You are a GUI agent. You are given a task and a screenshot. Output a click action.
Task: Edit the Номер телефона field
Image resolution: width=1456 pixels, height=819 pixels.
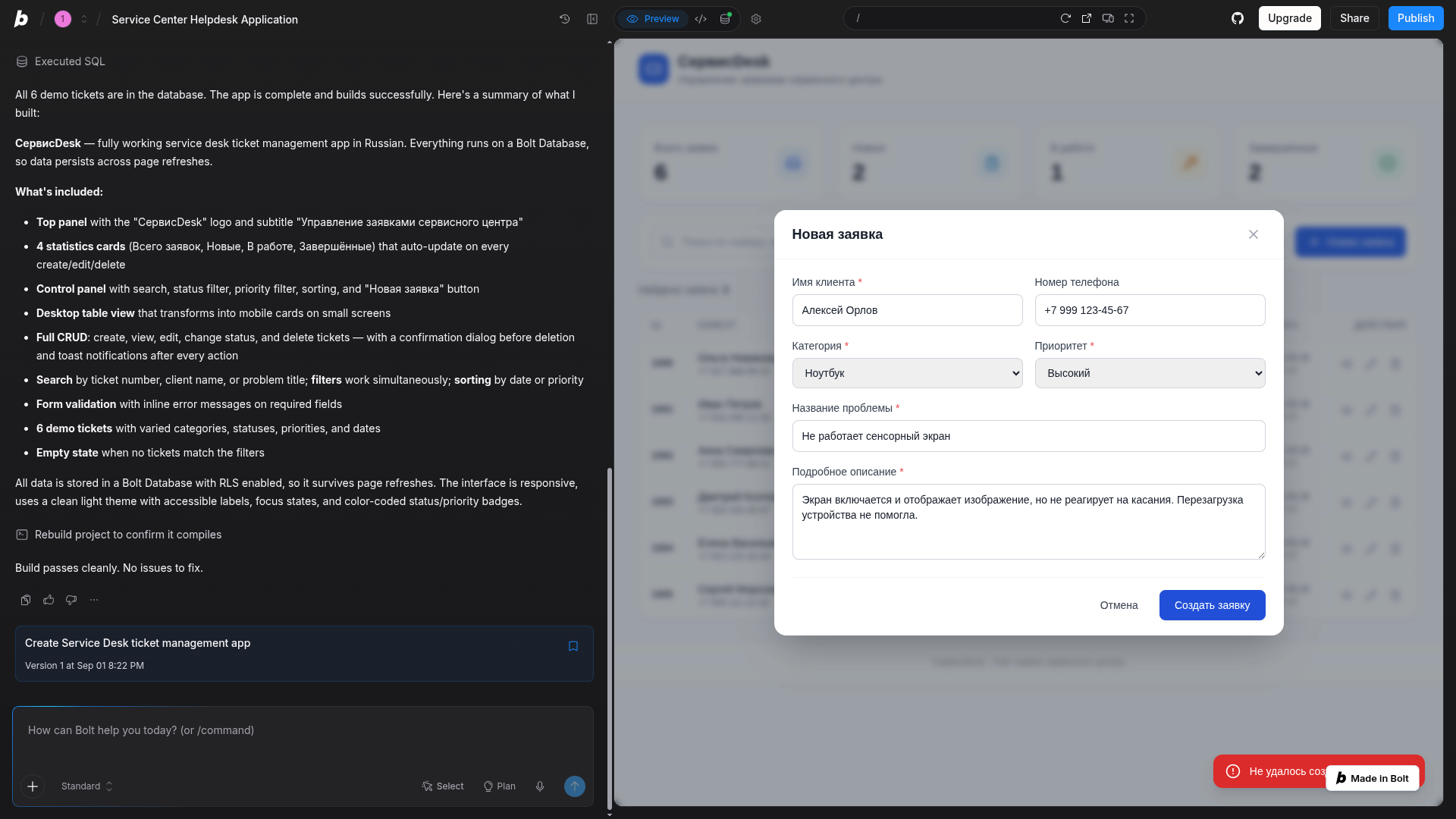tap(1150, 310)
